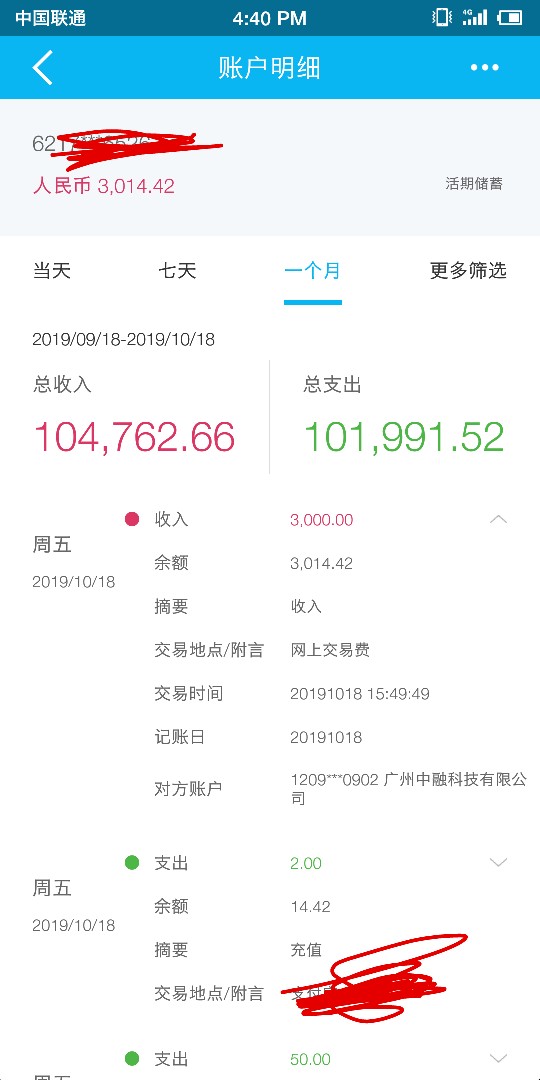Collapse the 3,000.00 income entry
Image resolution: width=540 pixels, height=1080 pixels.
pyautogui.click(x=498, y=519)
